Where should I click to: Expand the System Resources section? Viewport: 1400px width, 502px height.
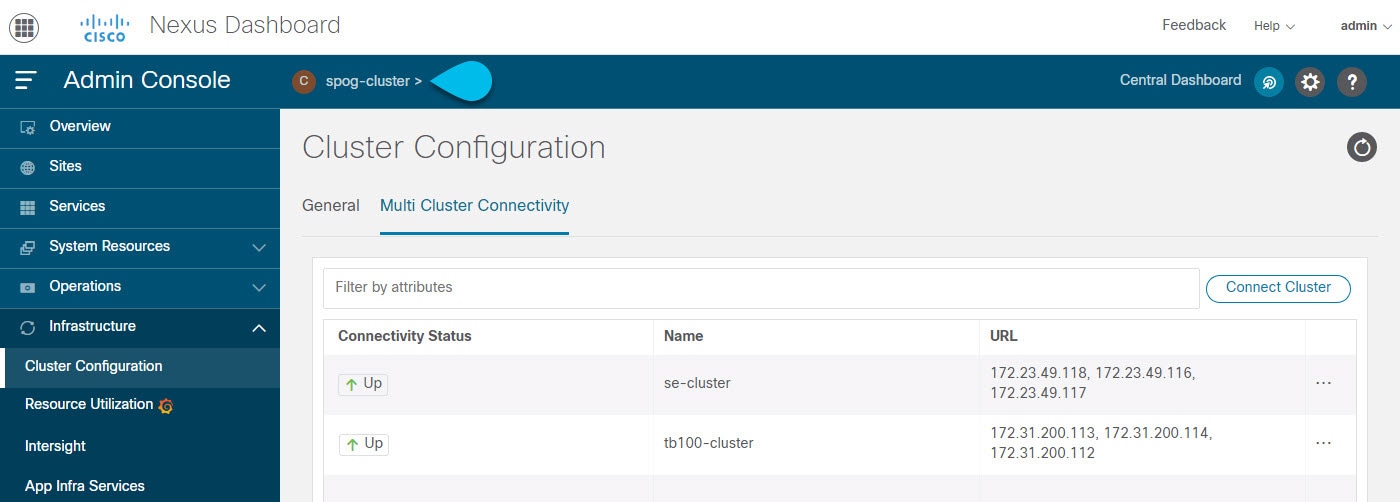pyautogui.click(x=140, y=247)
